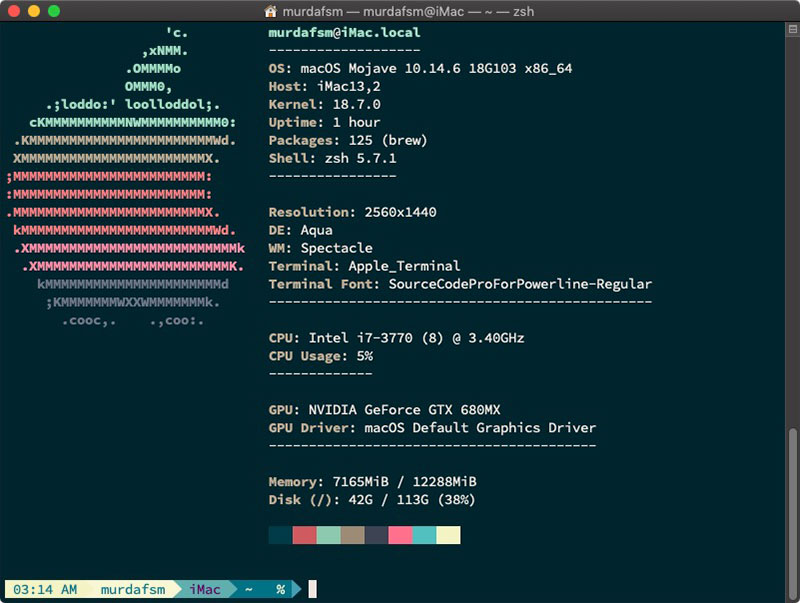Screen dimensions: 800x603
Task: Click the red color swatch in palette
Action: 304,535
